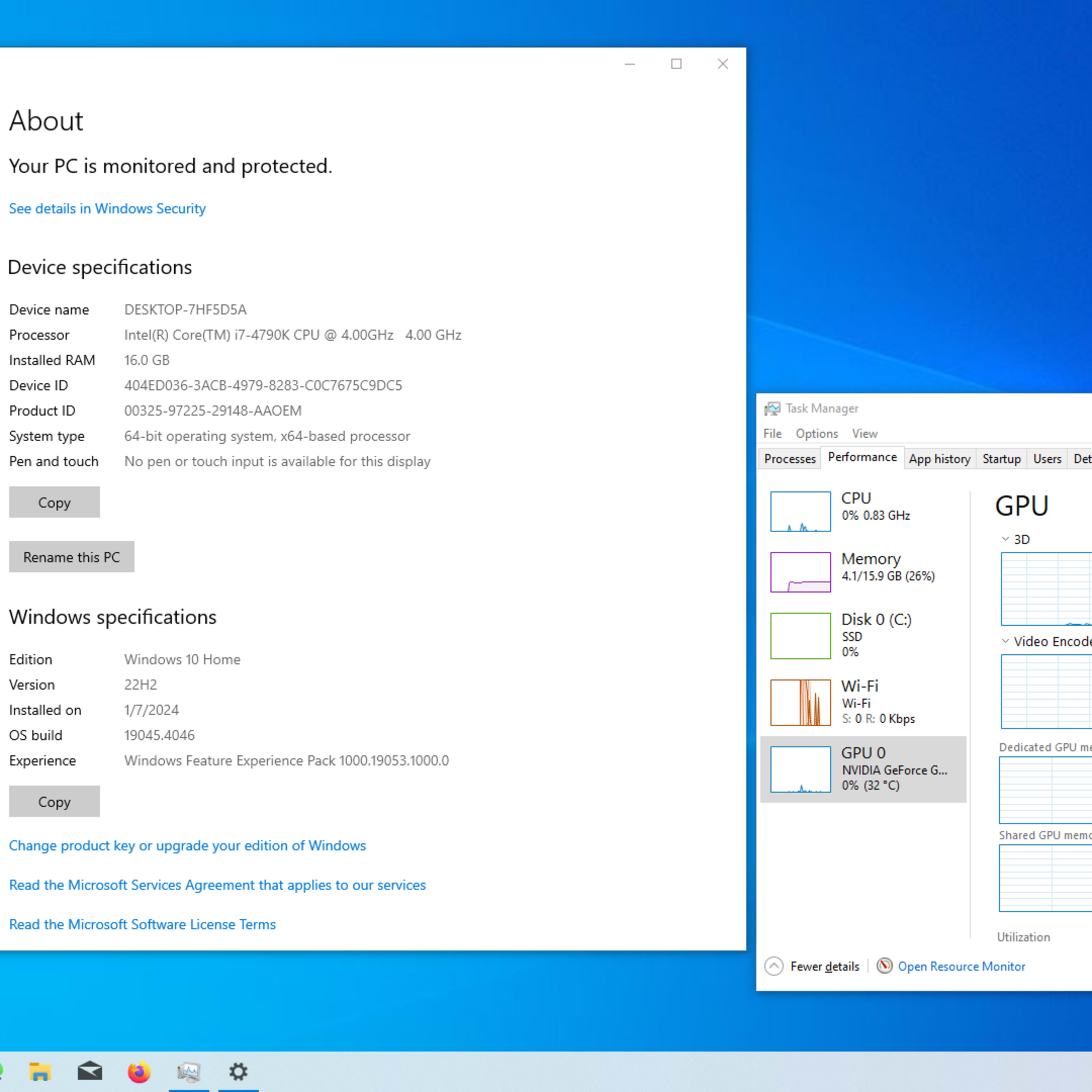Open the Options menu in Task Manager
Image resolution: width=1092 pixels, height=1092 pixels.
[x=817, y=433]
